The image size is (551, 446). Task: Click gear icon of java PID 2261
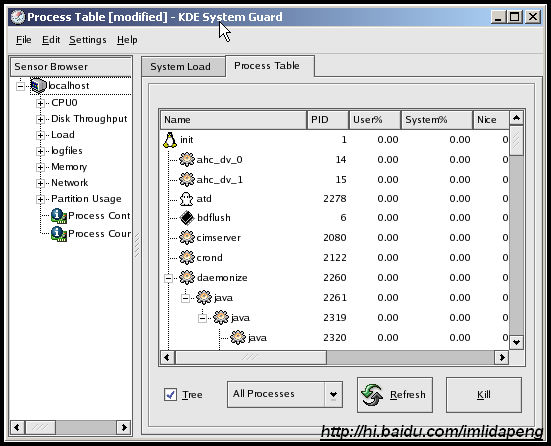(x=204, y=298)
